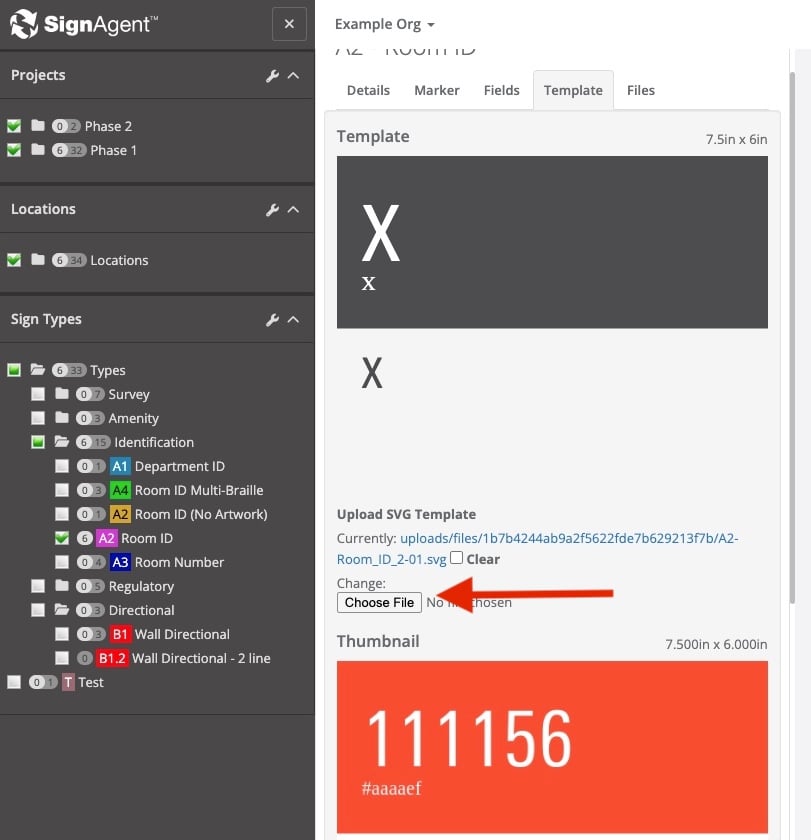Screen dimensions: 811x840
Task: Switch to the Fields tab
Action: 501,90
